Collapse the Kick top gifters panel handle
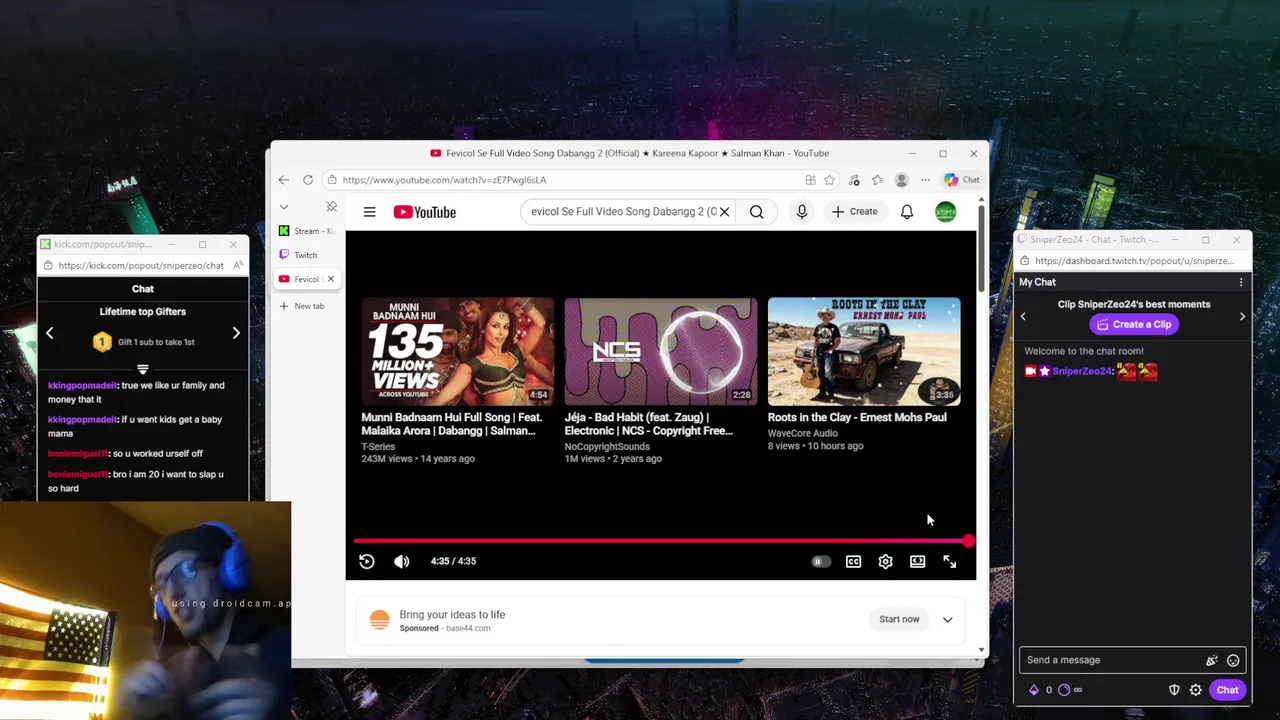Image resolution: width=1280 pixels, height=720 pixels. pyautogui.click(x=143, y=369)
